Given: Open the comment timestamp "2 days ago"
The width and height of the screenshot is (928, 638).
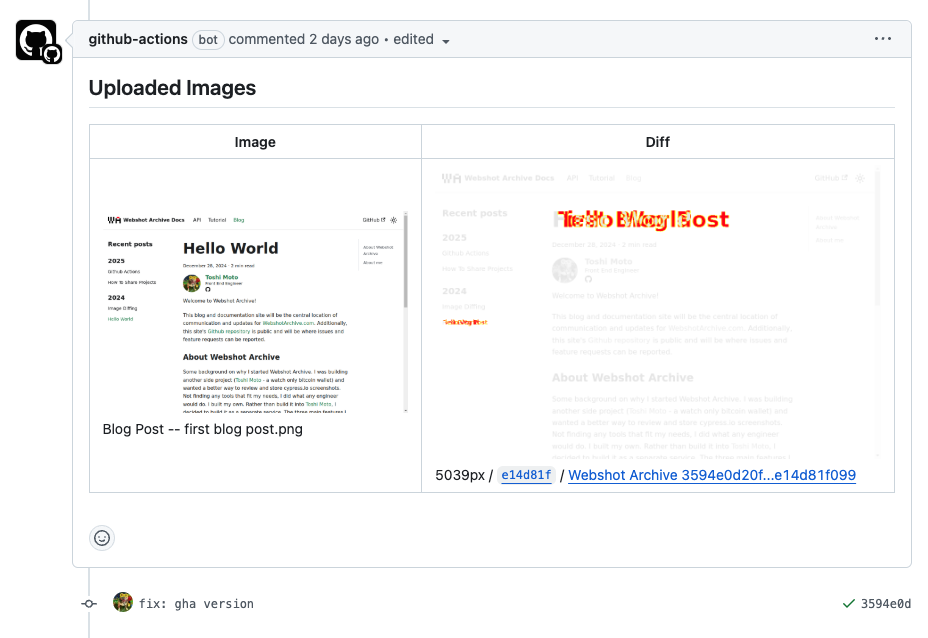Looking at the screenshot, I should tap(344, 39).
